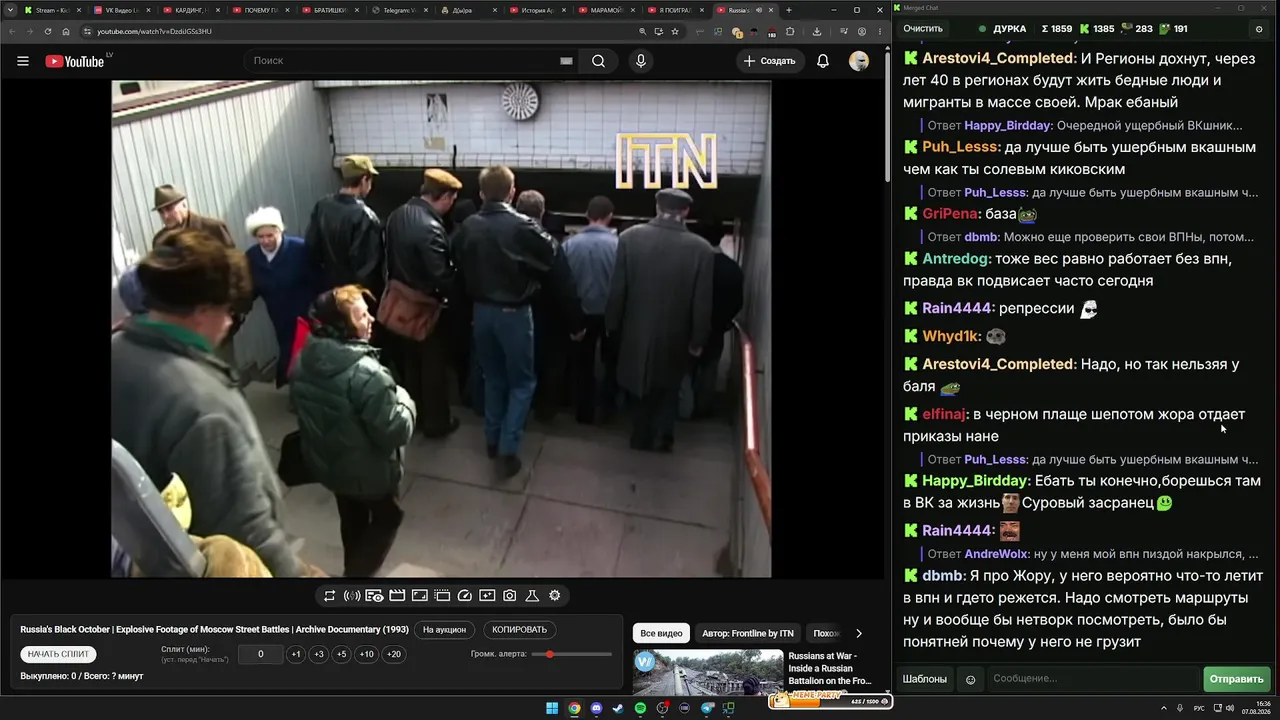Add 5 minutes with the +5 button
1280x720 pixels.
click(x=342, y=654)
